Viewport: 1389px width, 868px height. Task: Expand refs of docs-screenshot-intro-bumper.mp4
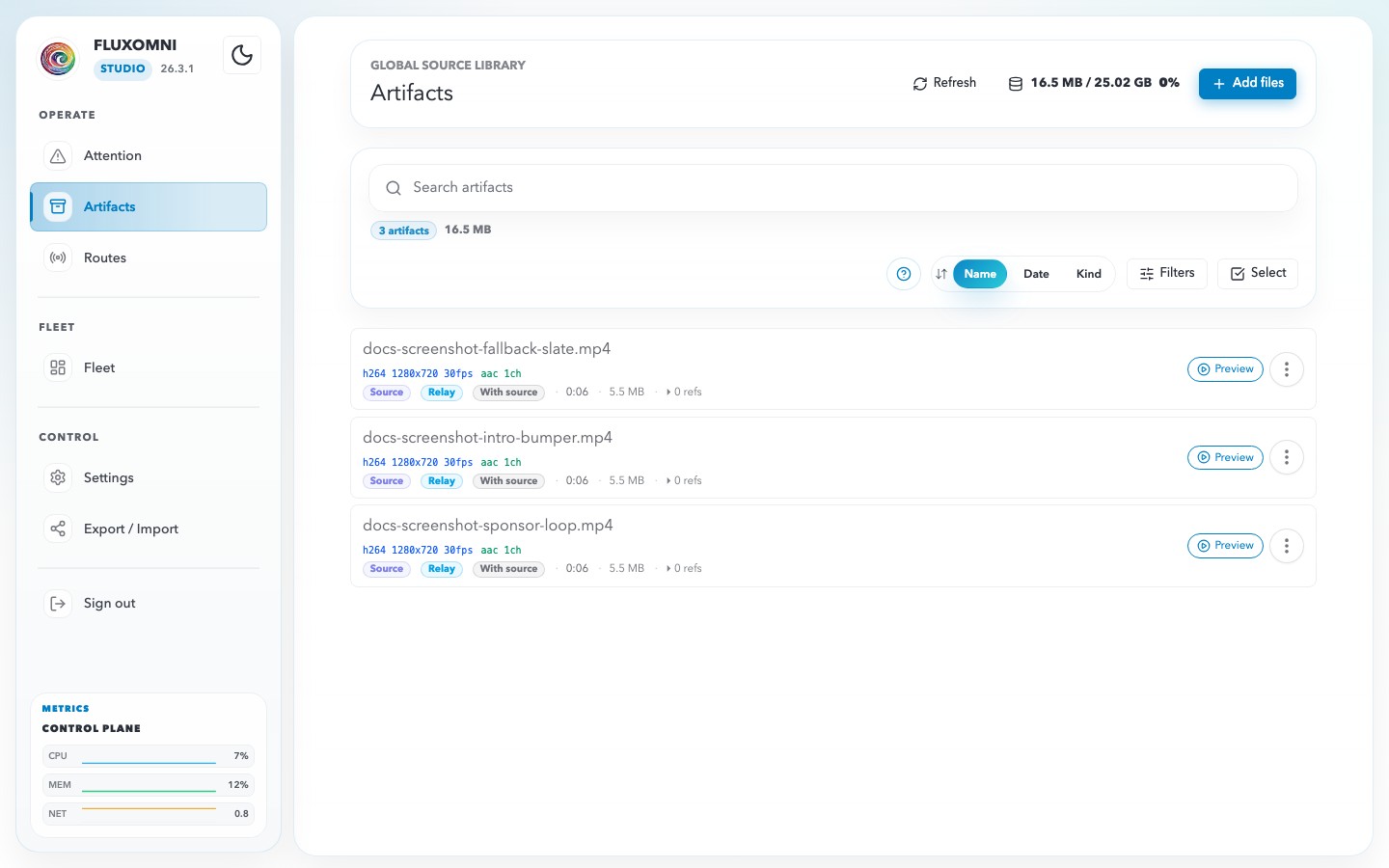pos(684,480)
